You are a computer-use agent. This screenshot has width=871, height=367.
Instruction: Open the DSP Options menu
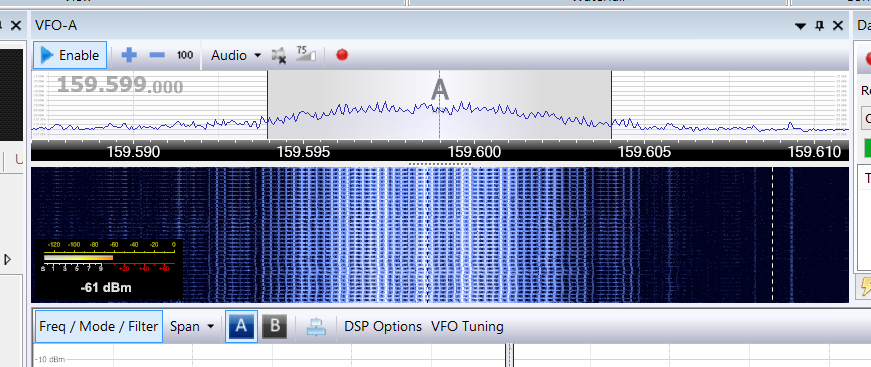pyautogui.click(x=383, y=326)
